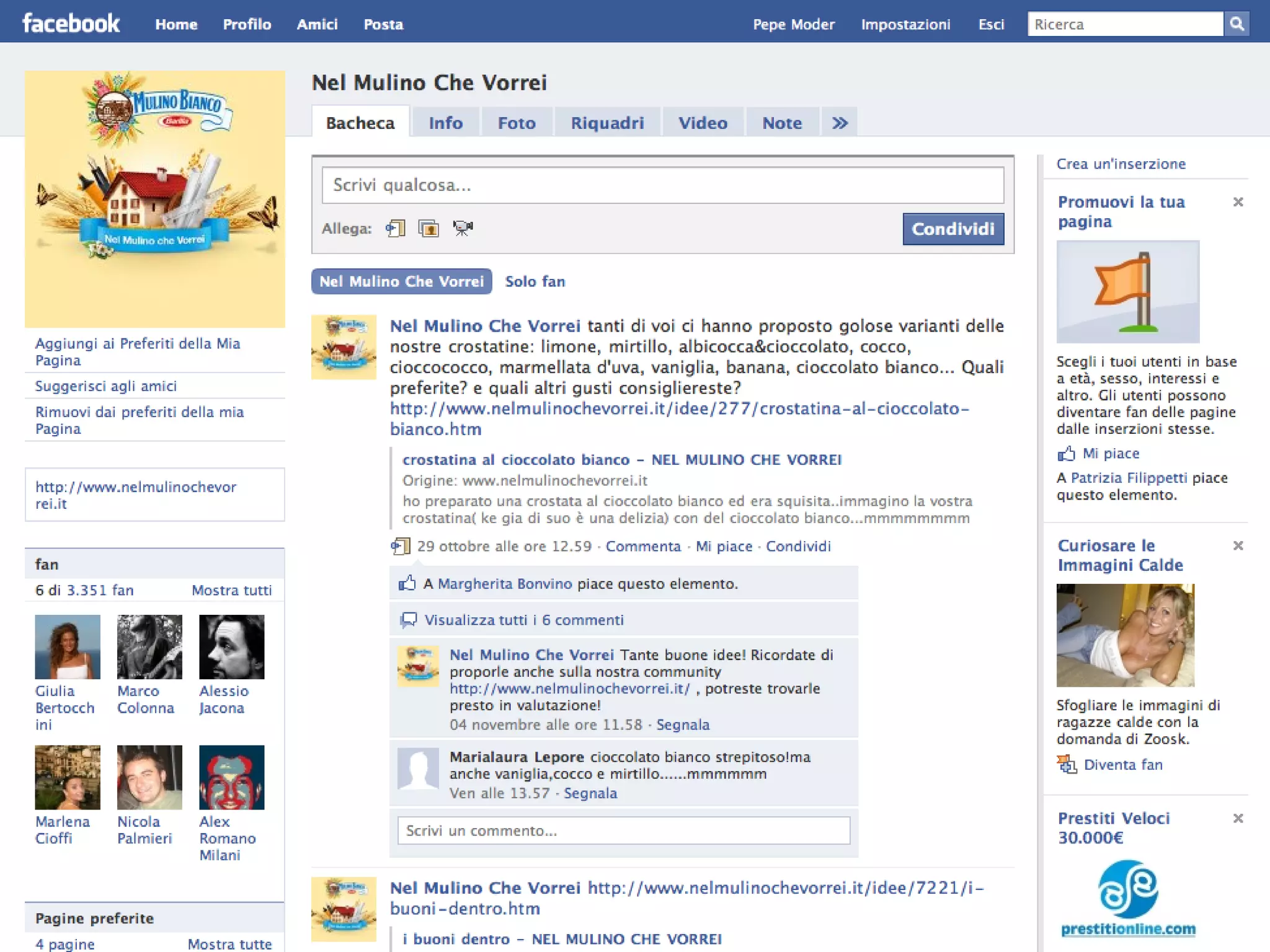1270x952 pixels.
Task: Click the orange flag ad image
Action: [x=1128, y=291]
